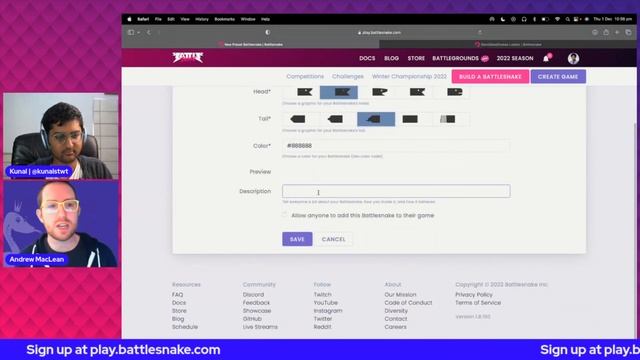Viewport: 640px width, 360px height.
Task: Open Safari privacy report shield icon
Action: 267,32
